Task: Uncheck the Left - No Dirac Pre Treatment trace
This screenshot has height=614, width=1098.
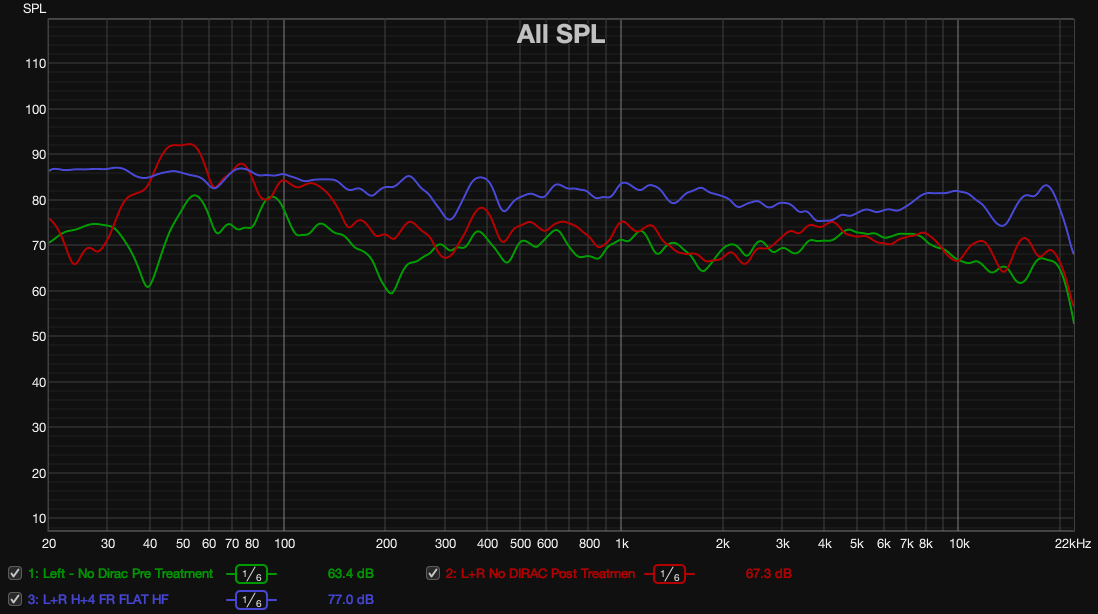Action: (x=15, y=574)
